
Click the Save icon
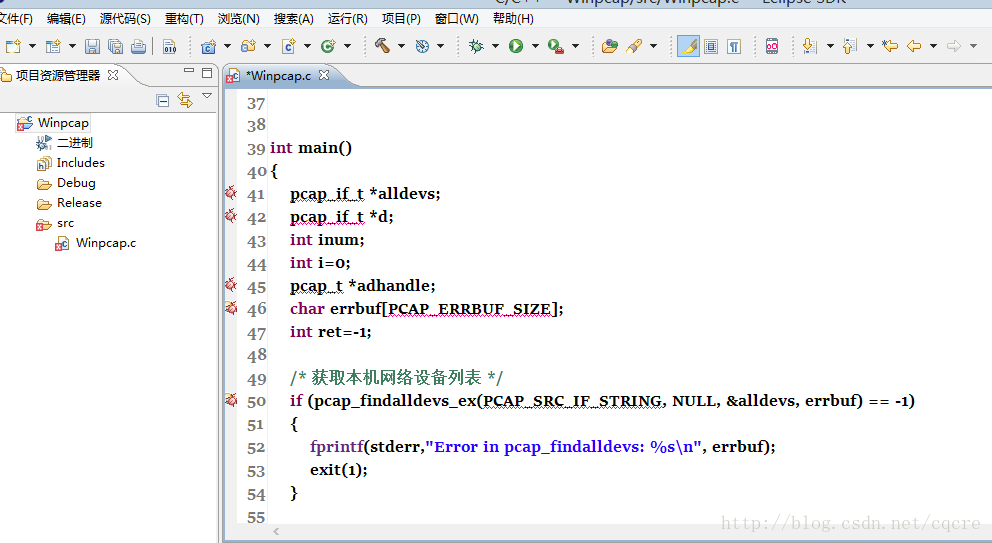pos(92,46)
